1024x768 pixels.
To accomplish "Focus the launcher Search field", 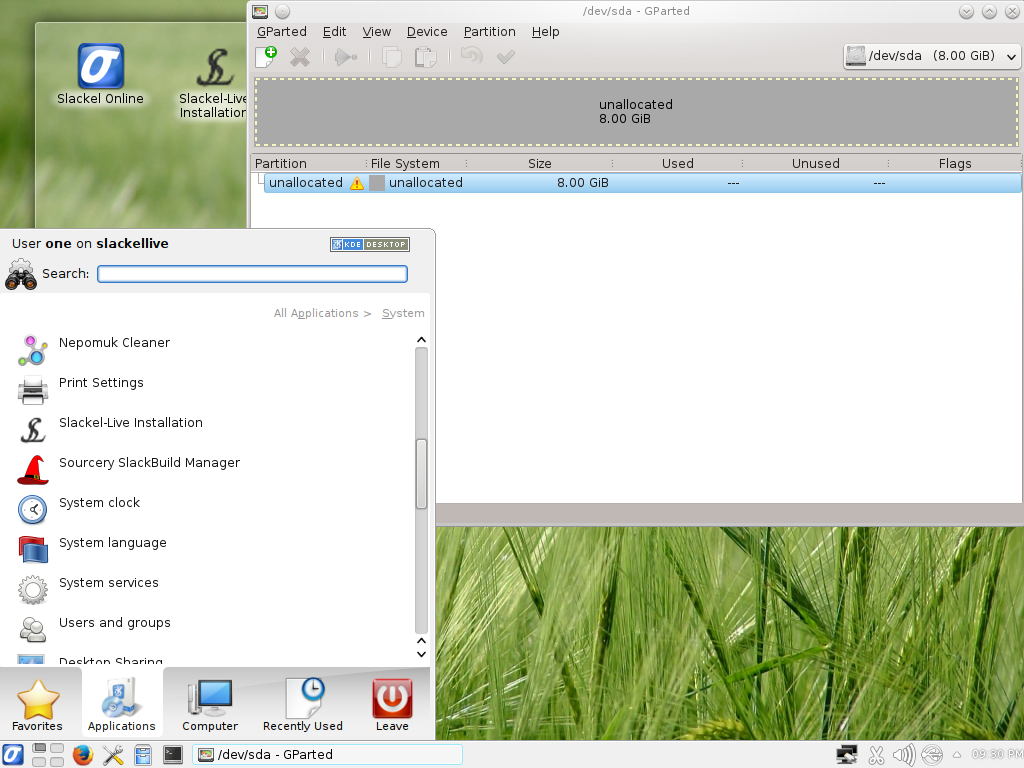I will click(x=252, y=274).
